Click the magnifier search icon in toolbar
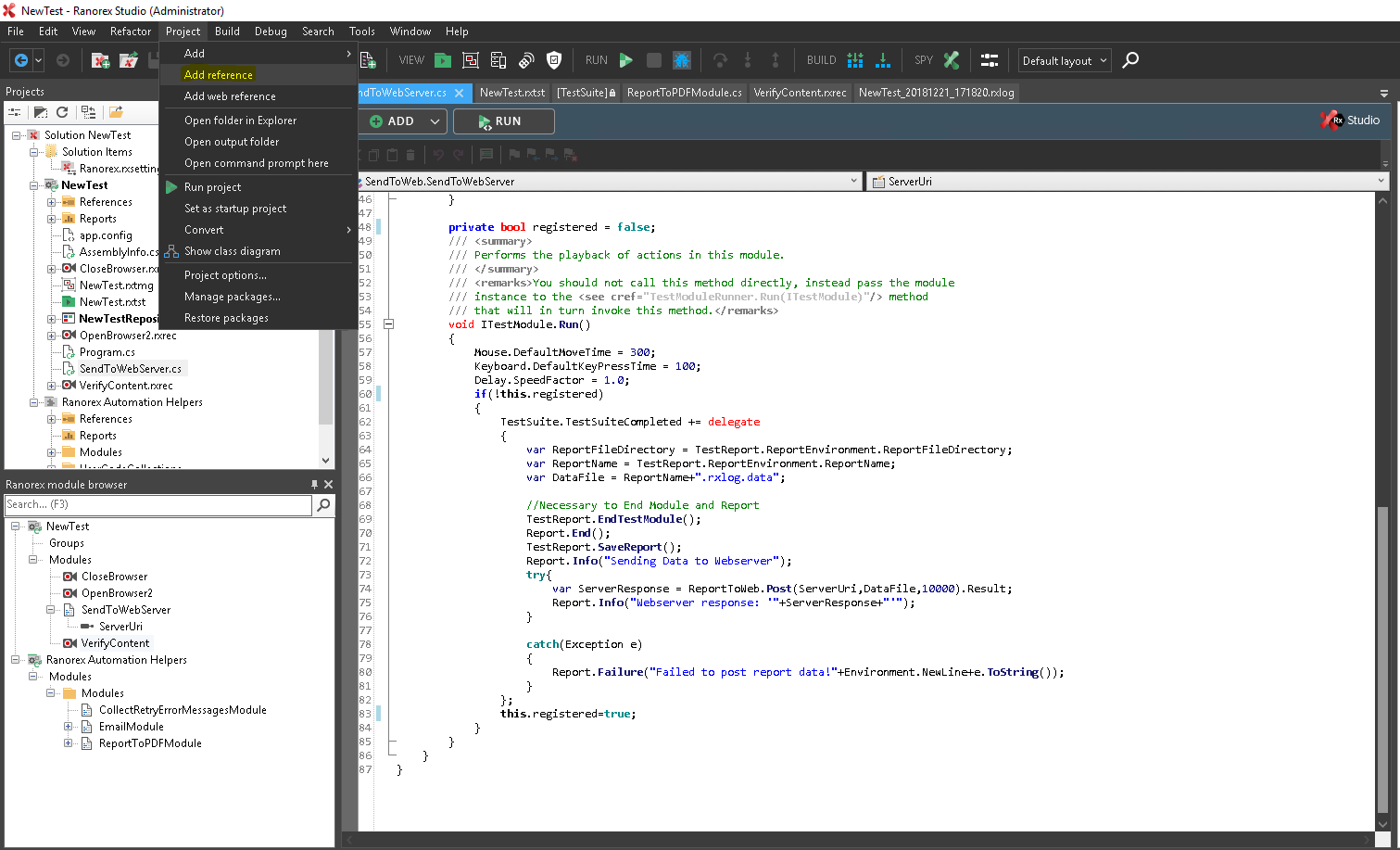1400x850 pixels. tap(1130, 60)
